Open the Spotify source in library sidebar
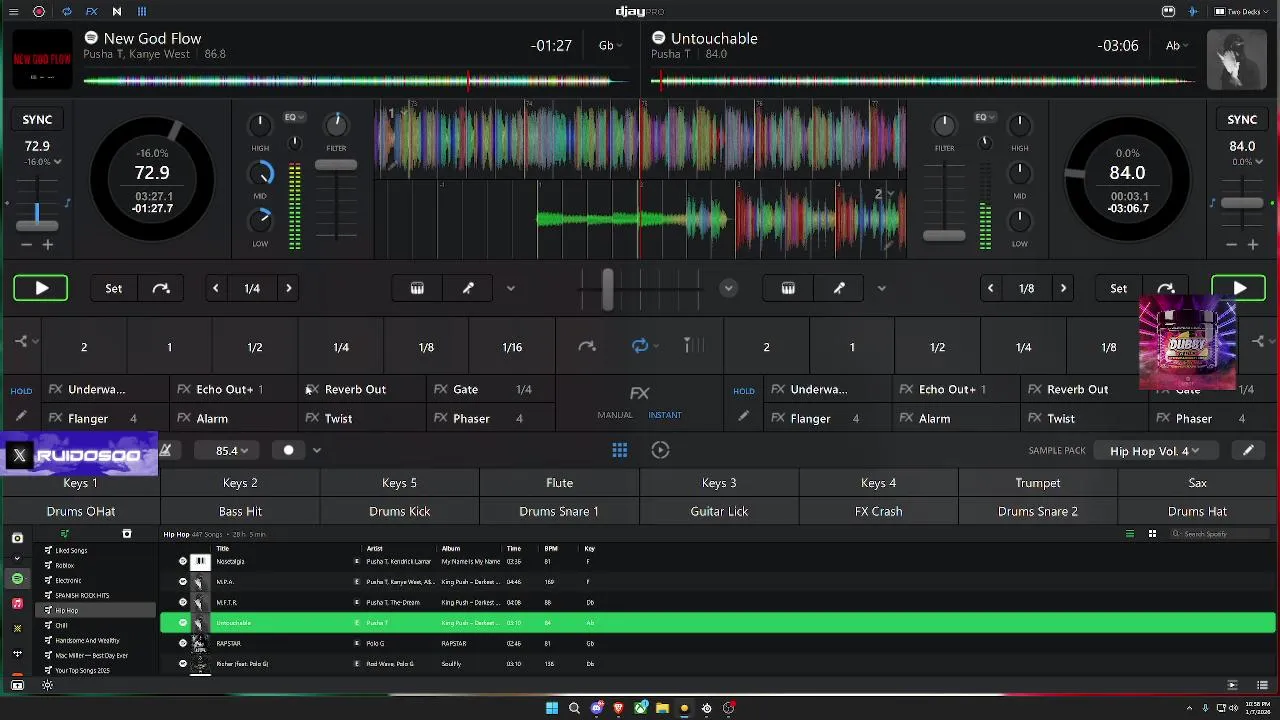This screenshot has width=1280, height=720. pos(17,579)
